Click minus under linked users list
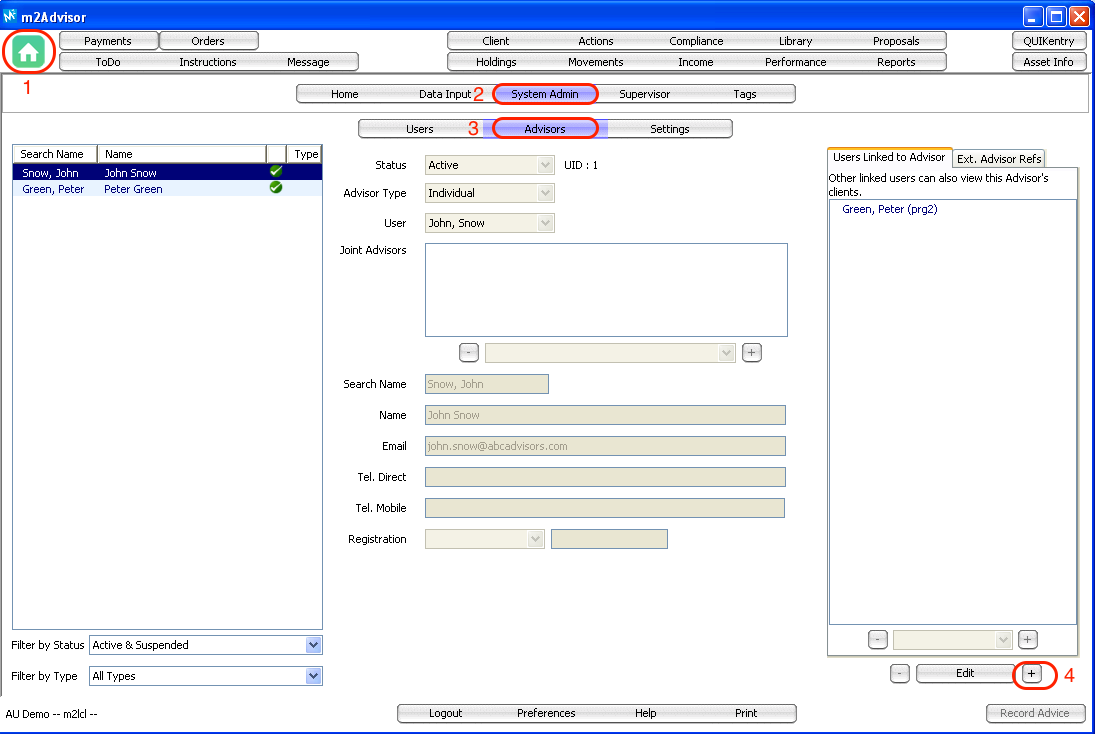1095x734 pixels. pyautogui.click(x=877, y=639)
